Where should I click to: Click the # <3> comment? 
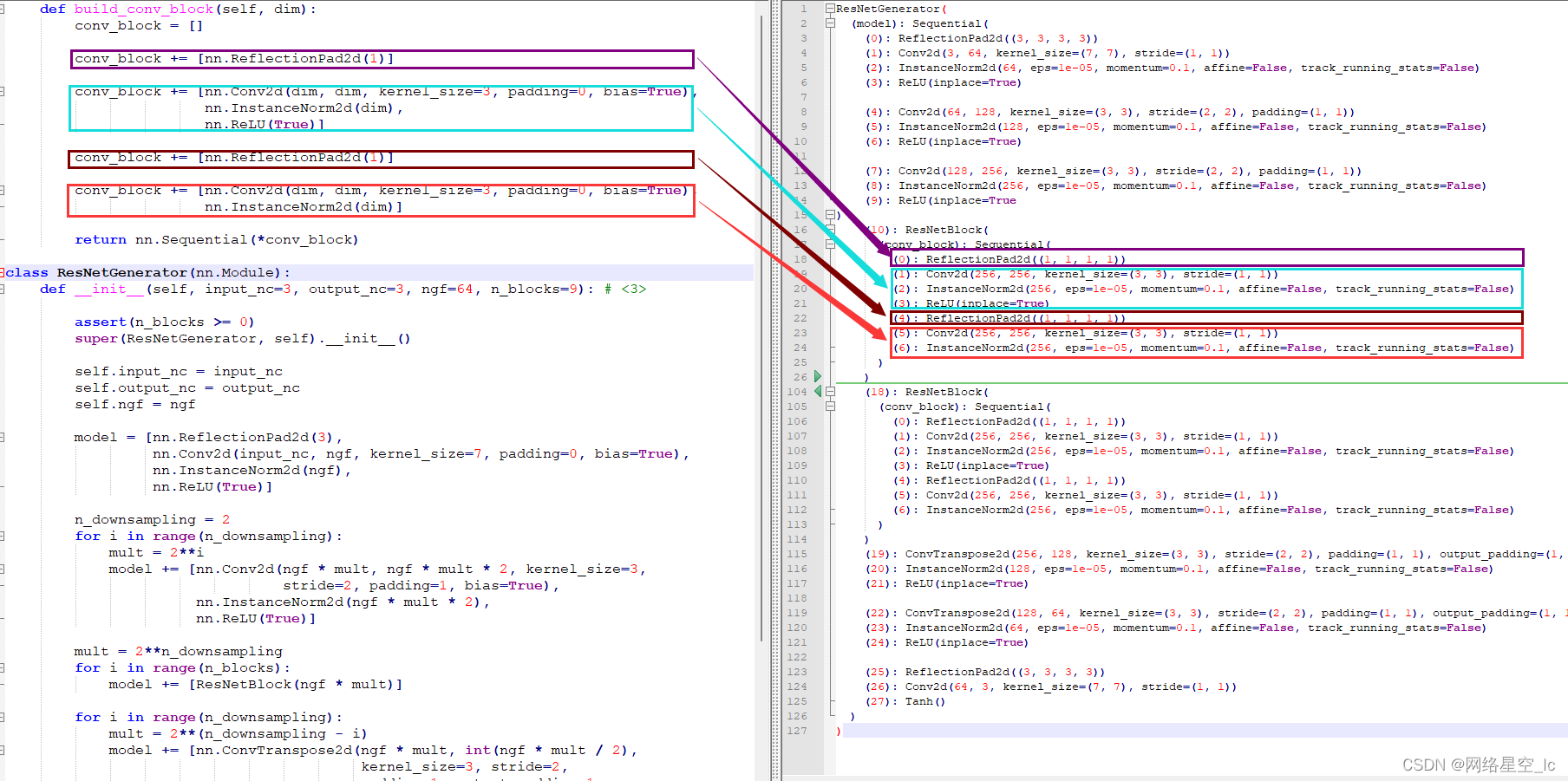tap(624, 289)
